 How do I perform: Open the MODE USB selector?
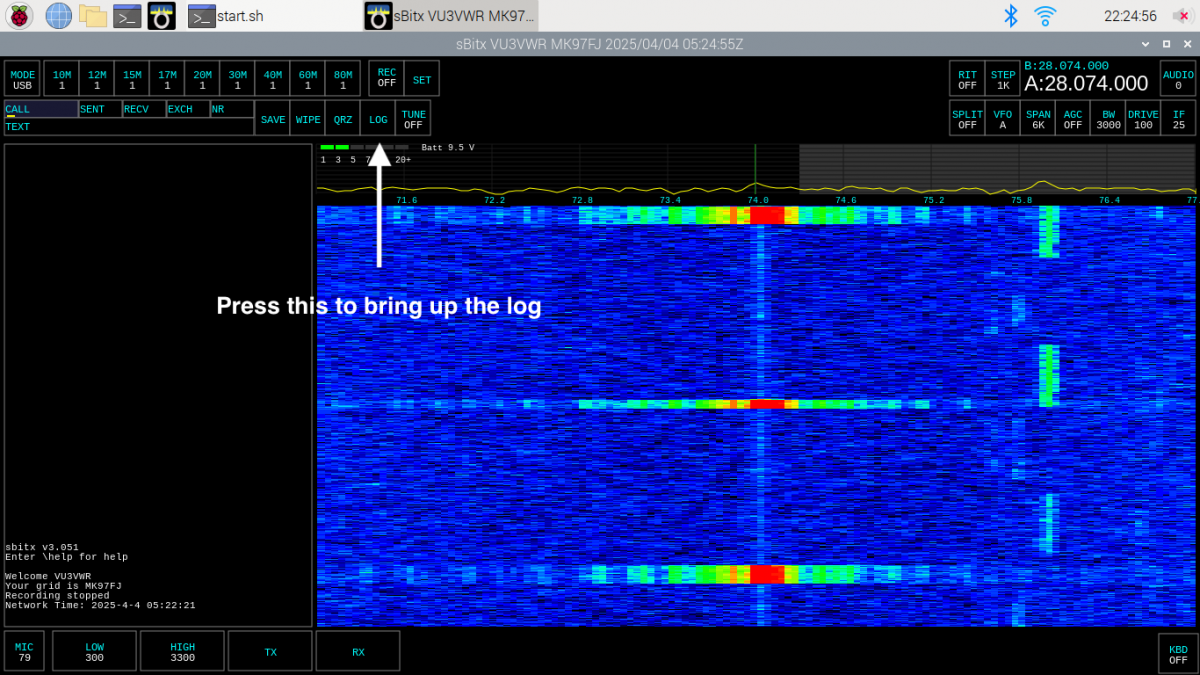(x=22, y=79)
